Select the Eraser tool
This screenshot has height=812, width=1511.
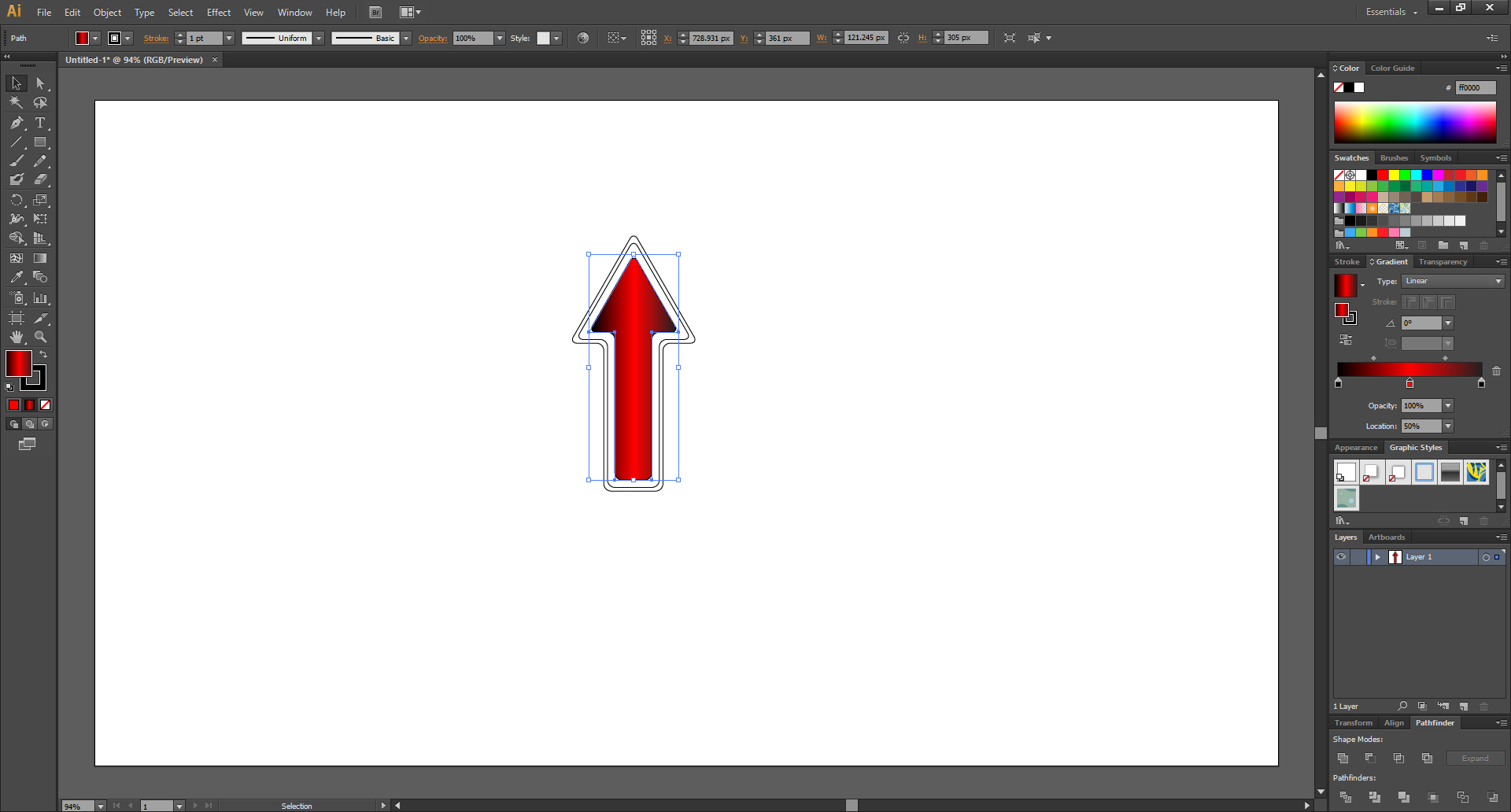(x=40, y=179)
